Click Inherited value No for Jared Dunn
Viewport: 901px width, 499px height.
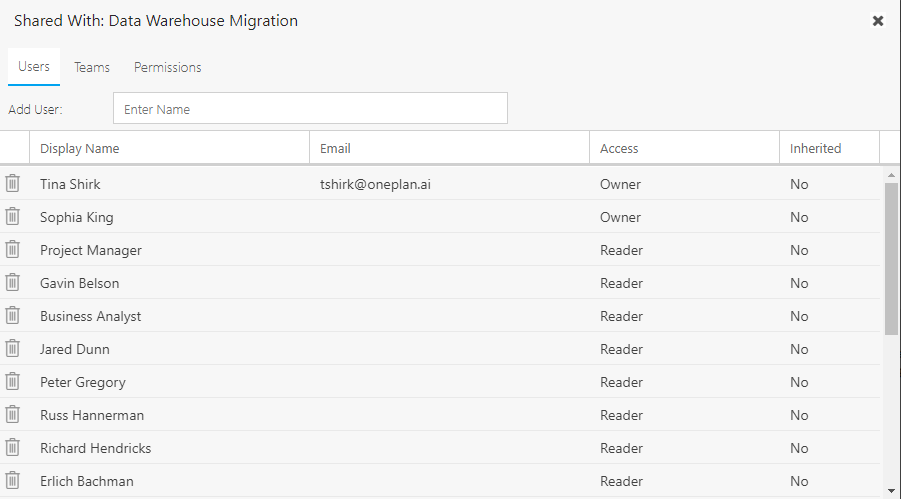point(829,349)
